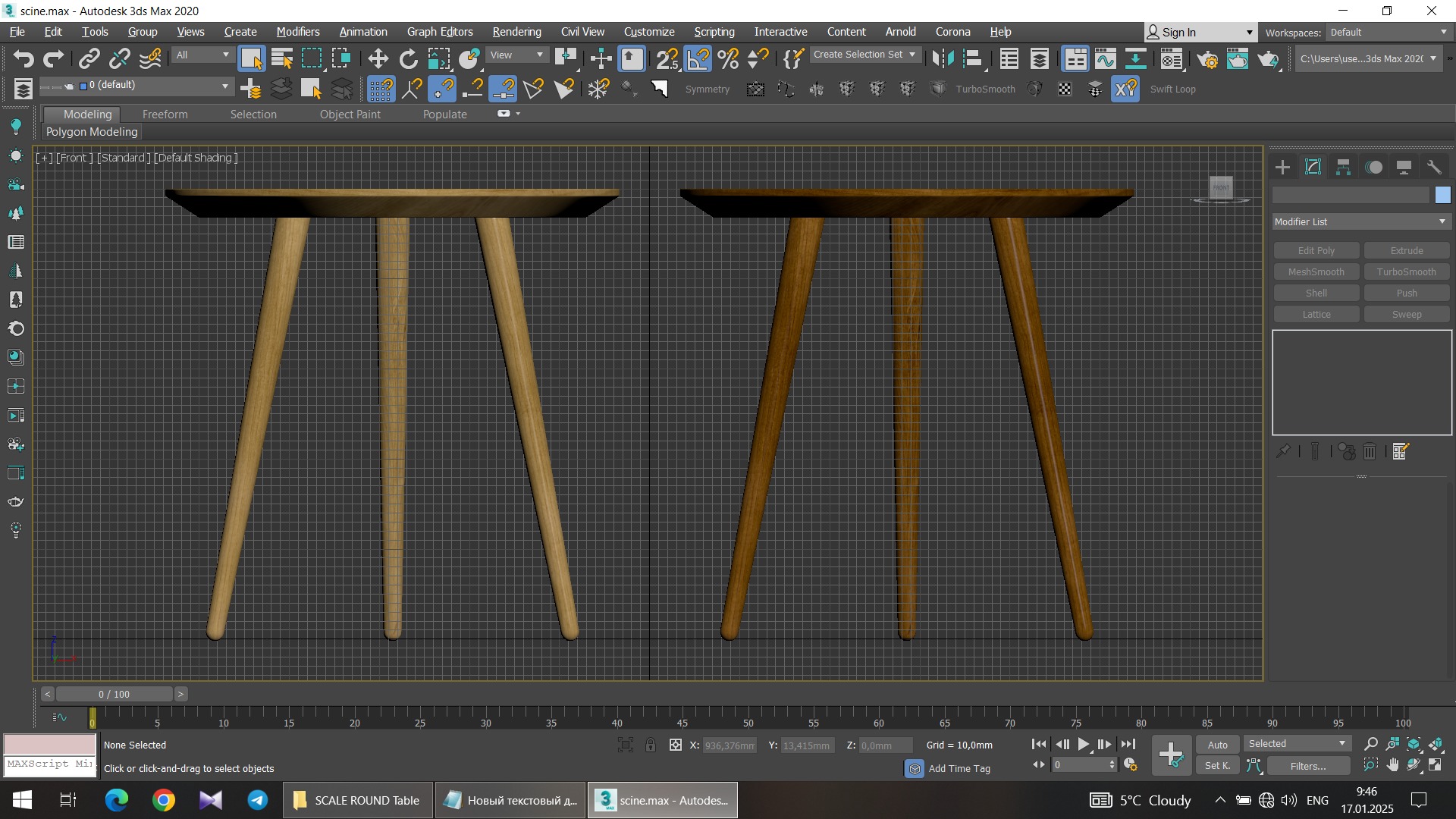Screen dimensions: 1456x819
Task: Switch to the Freeform ribbon tab
Action: tap(165, 114)
